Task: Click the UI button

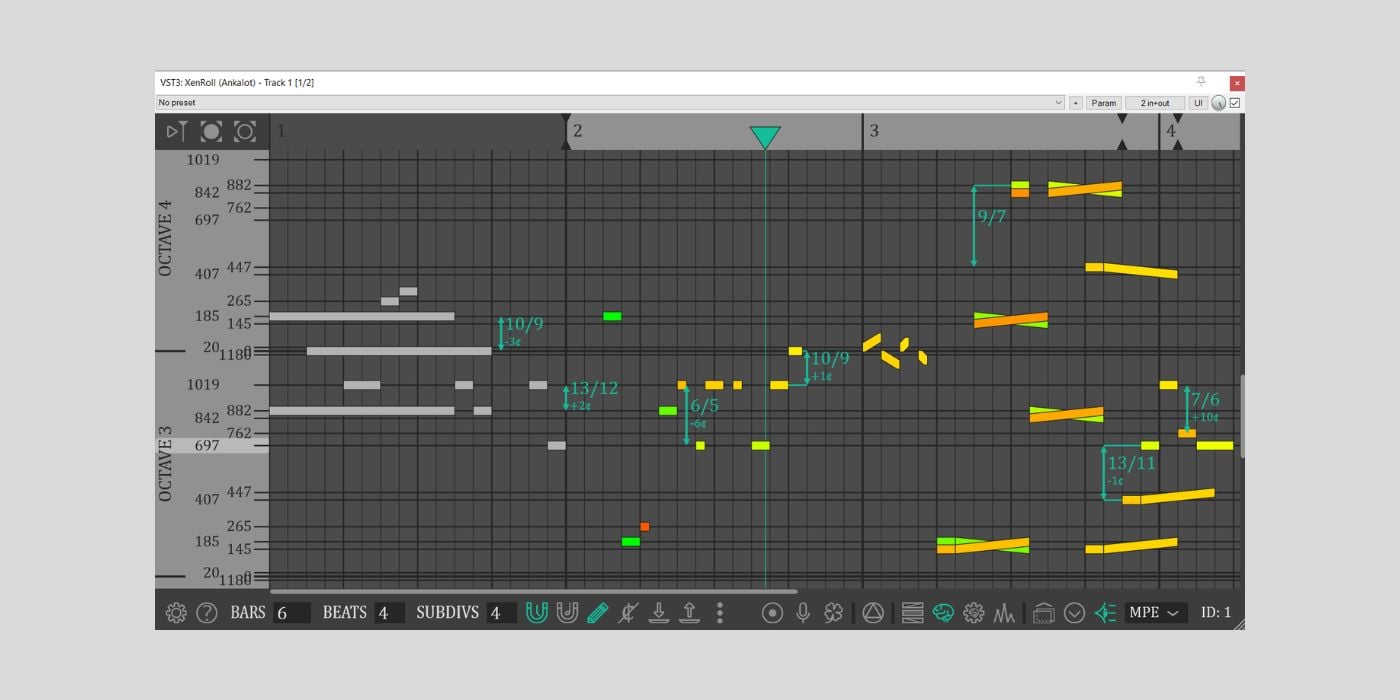Action: coord(1198,103)
